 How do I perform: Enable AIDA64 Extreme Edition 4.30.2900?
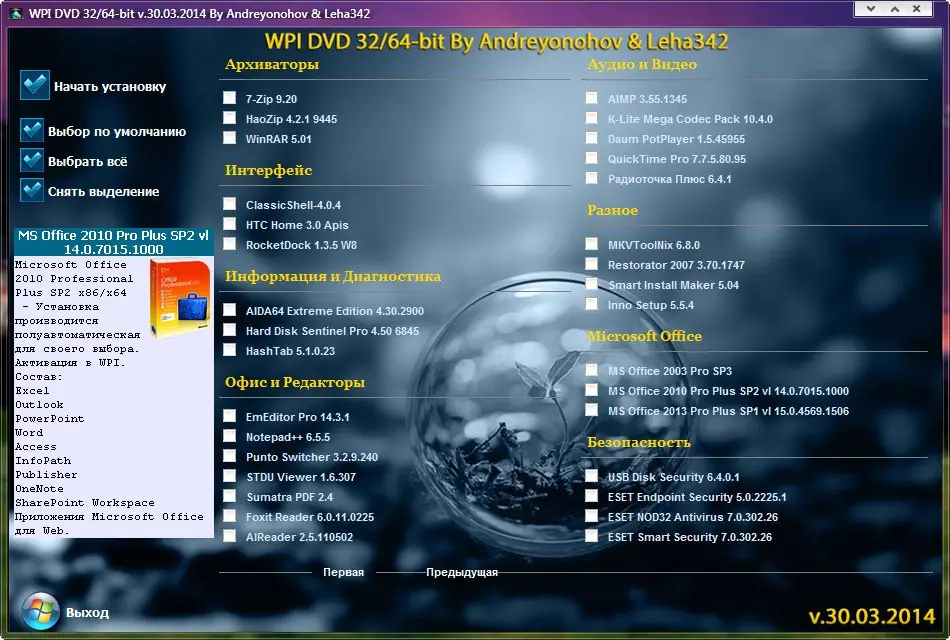230,310
